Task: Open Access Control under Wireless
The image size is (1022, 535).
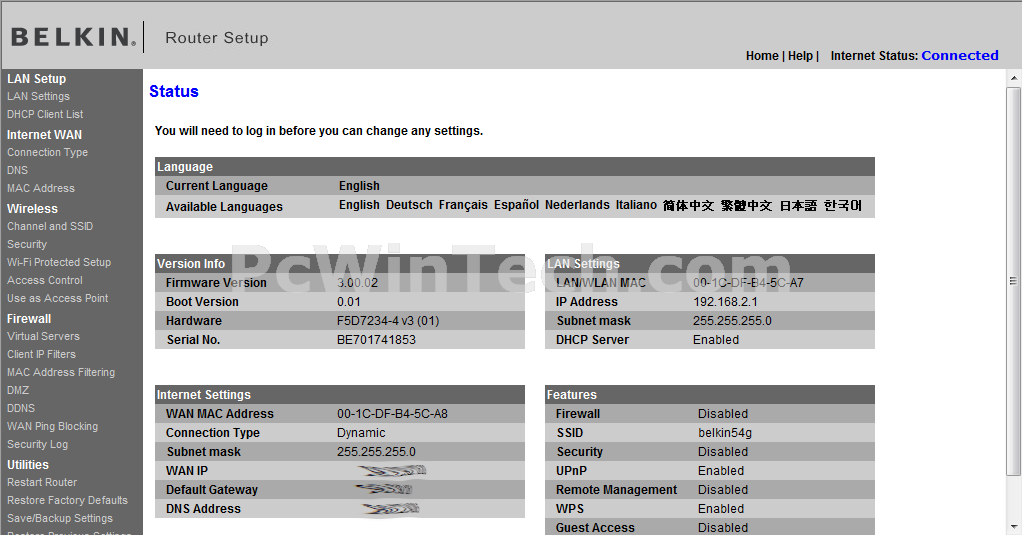Action: (44, 280)
